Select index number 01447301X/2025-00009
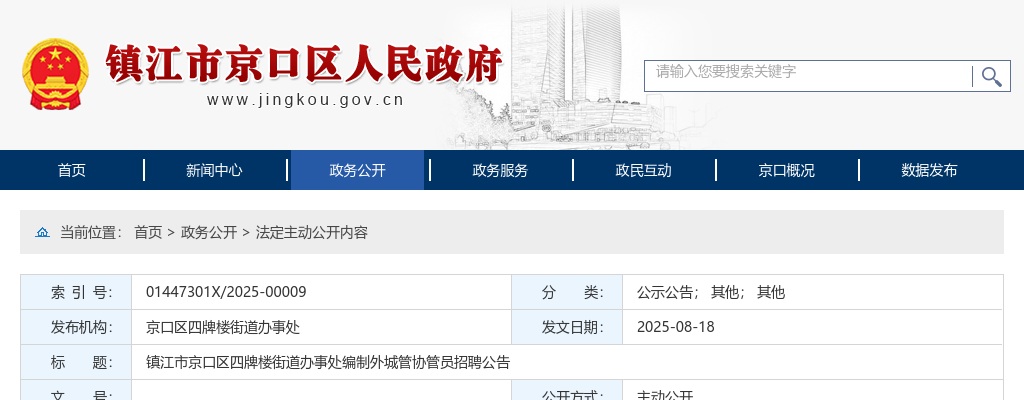1024x400 pixels. (226, 292)
